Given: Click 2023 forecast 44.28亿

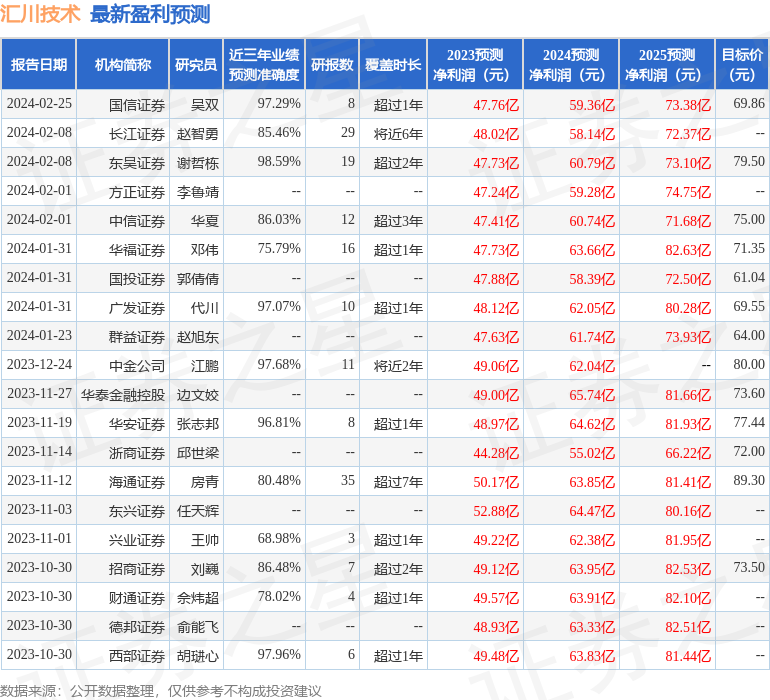Looking at the screenshot, I should click(496, 452).
